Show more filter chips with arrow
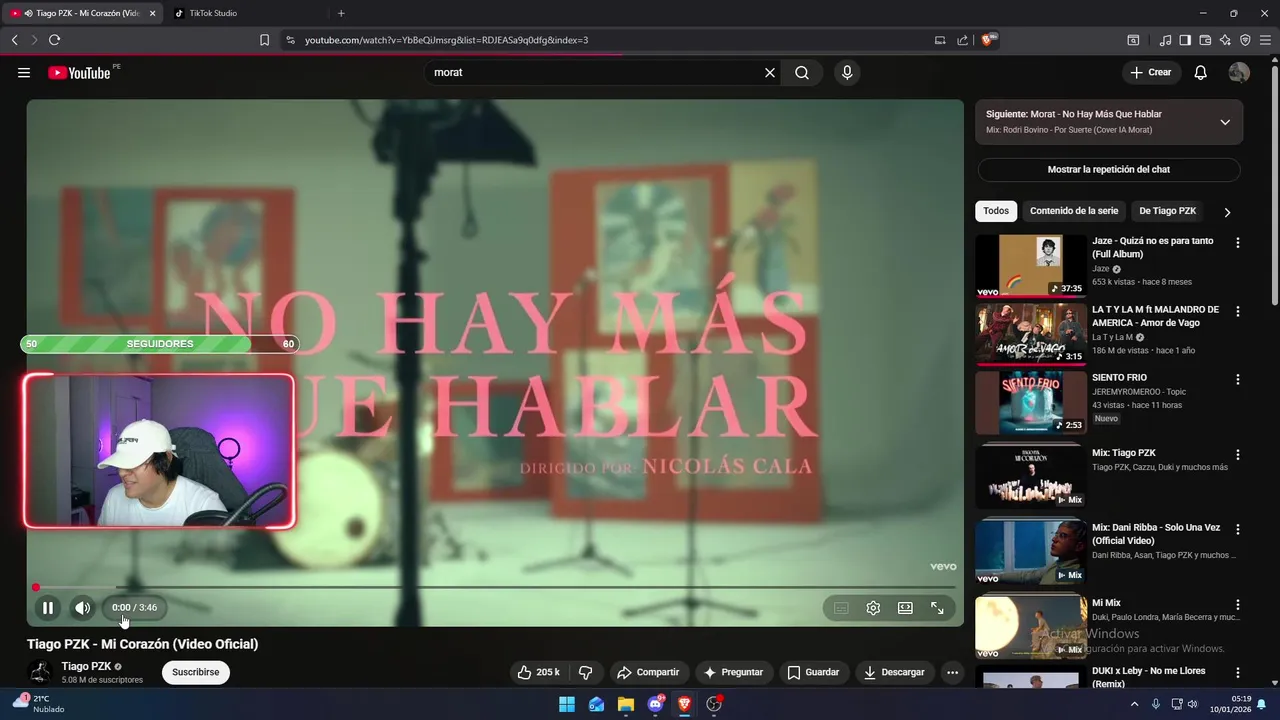The width and height of the screenshot is (1280, 720). 1227,212
